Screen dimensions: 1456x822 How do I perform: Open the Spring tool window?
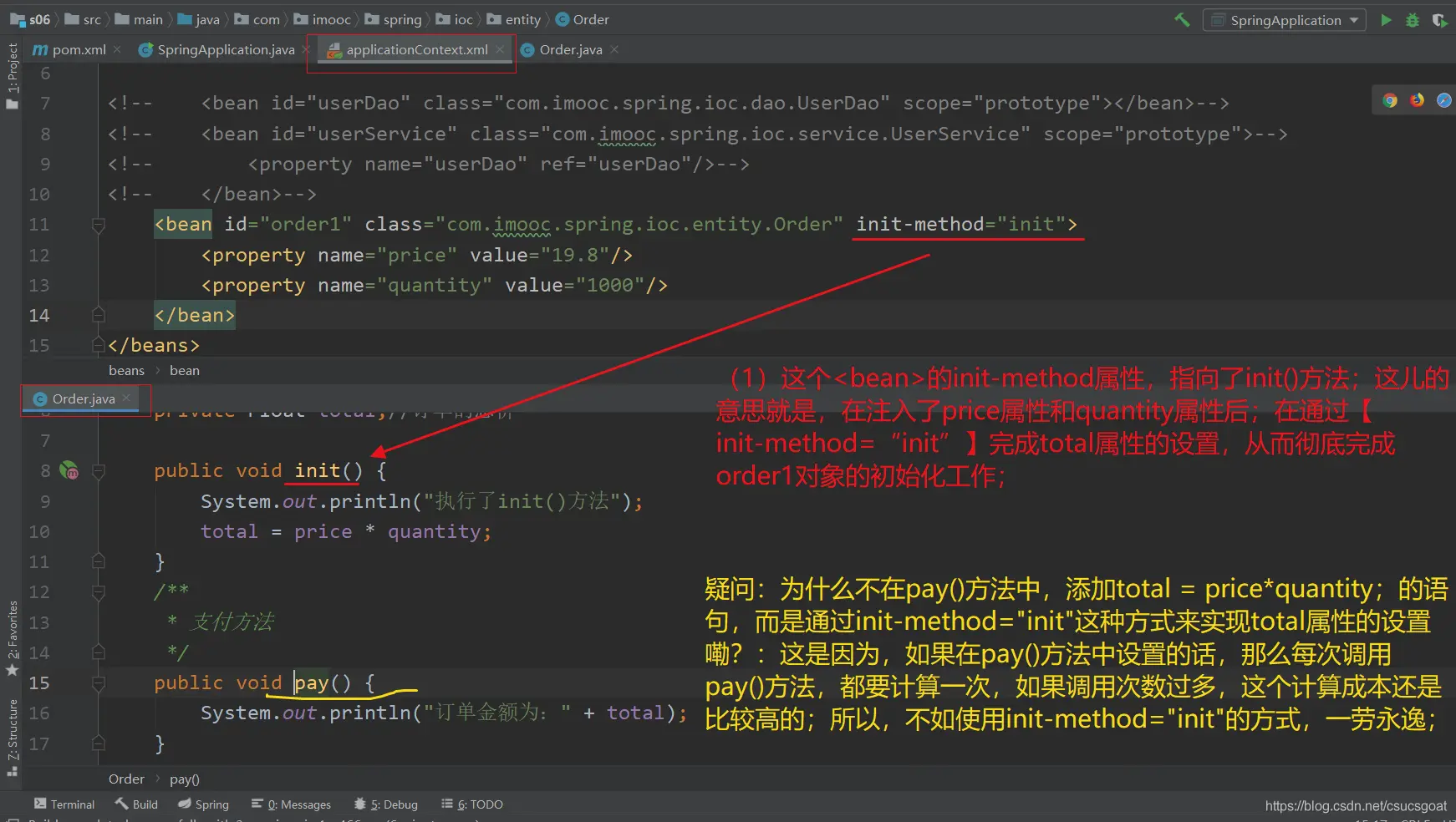(x=203, y=804)
